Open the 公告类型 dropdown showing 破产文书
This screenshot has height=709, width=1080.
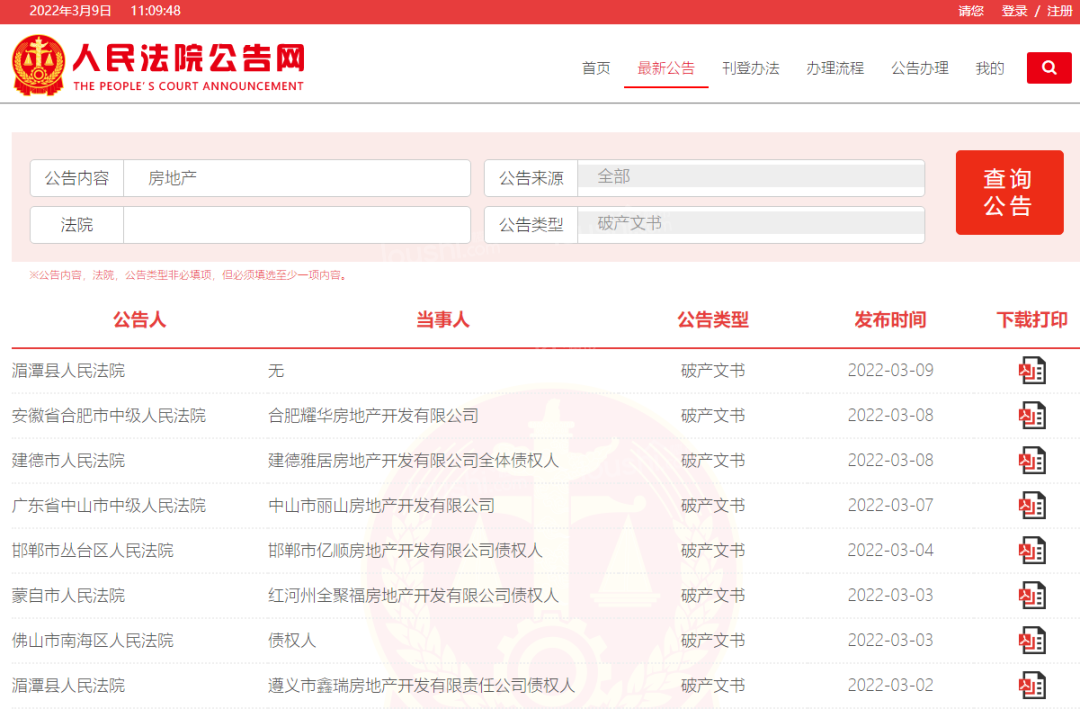751,225
